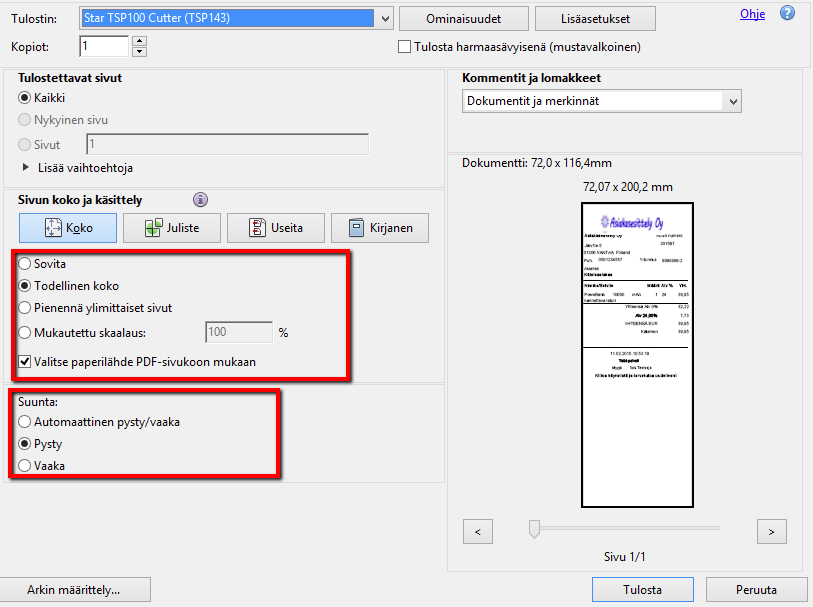
Task: Open Ominaisuudet printer properties
Action: coord(462,19)
